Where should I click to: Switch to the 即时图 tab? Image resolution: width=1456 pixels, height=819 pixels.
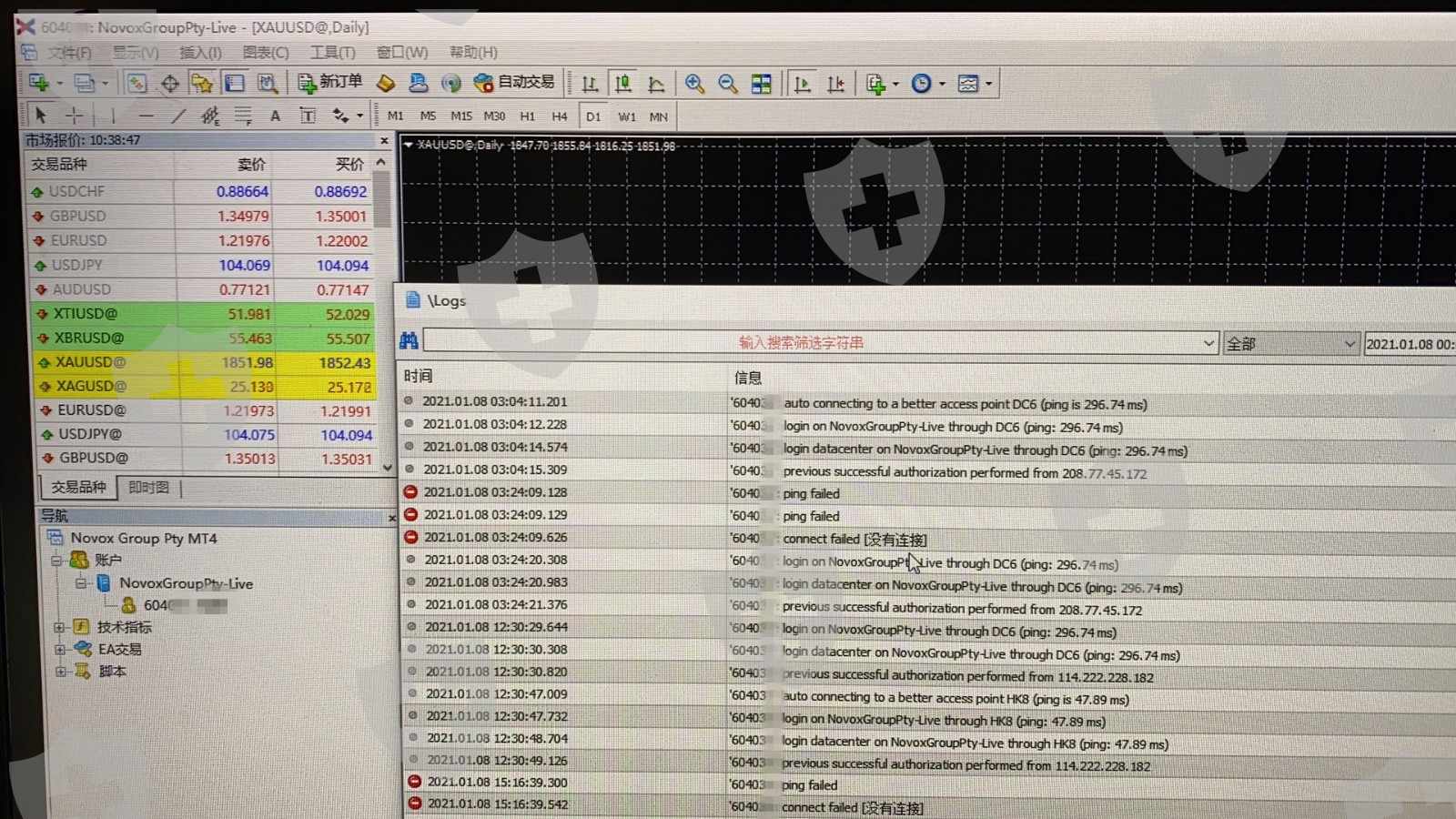(x=148, y=488)
